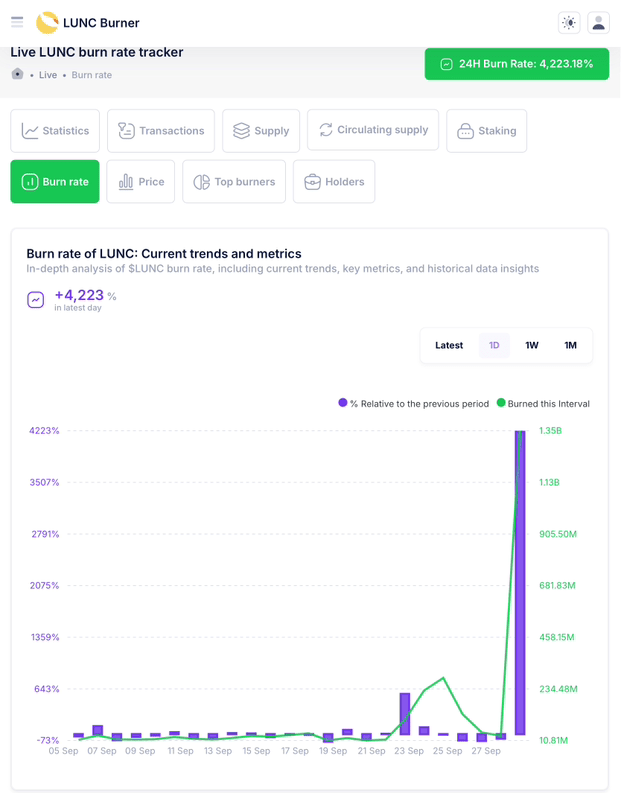Click the LUNC Burner logo icon
This screenshot has width=621, height=793.
tap(47, 23)
